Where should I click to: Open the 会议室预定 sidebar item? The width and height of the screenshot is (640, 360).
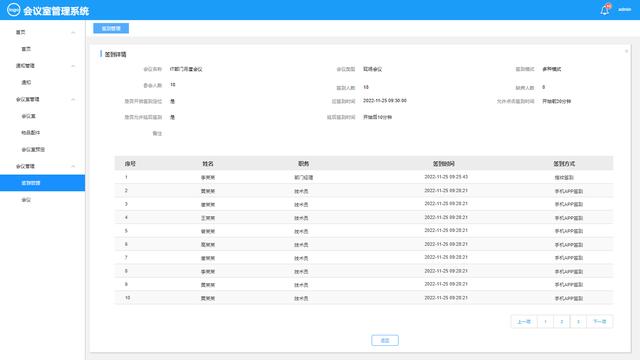tap(33, 149)
